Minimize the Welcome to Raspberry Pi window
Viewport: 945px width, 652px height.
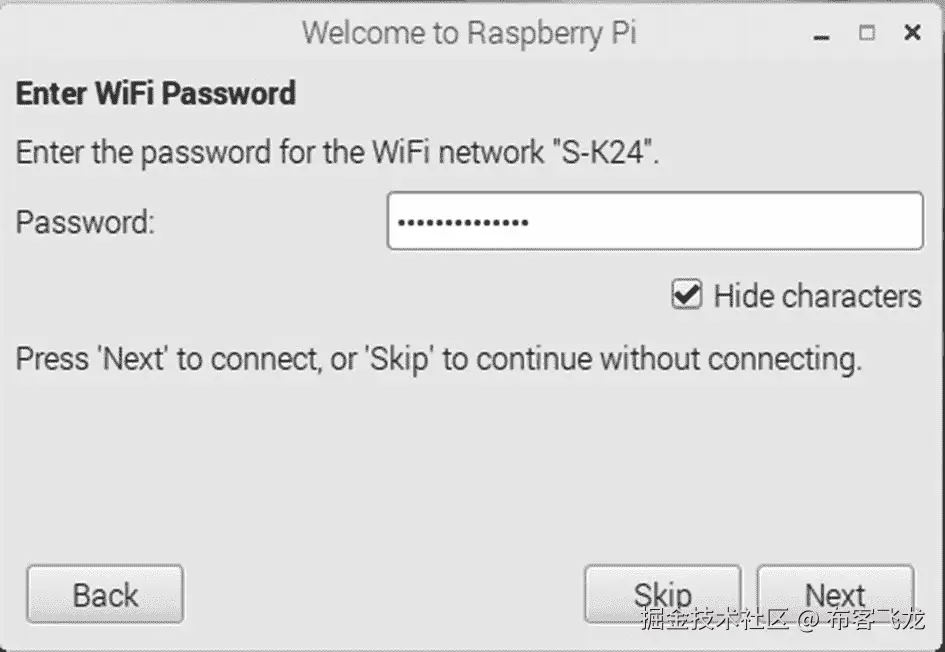tap(822, 34)
